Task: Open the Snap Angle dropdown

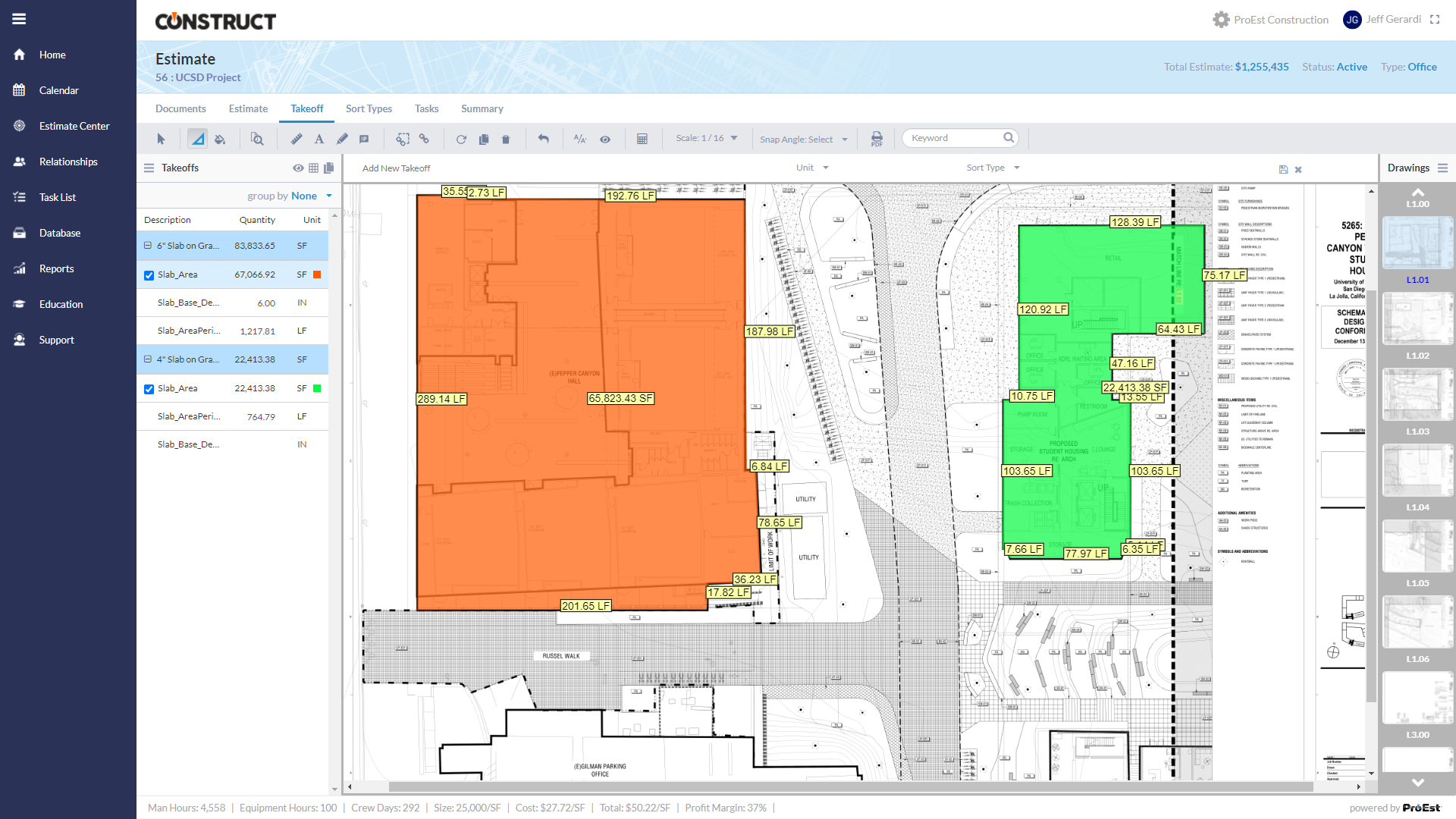Action: coord(804,140)
